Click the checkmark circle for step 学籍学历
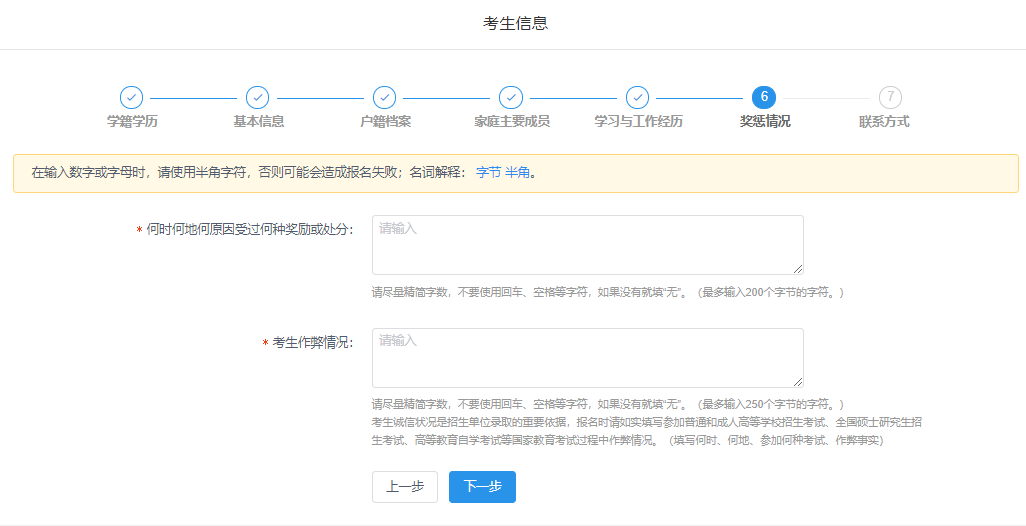The width and height of the screenshot is (1026, 526). (131, 97)
